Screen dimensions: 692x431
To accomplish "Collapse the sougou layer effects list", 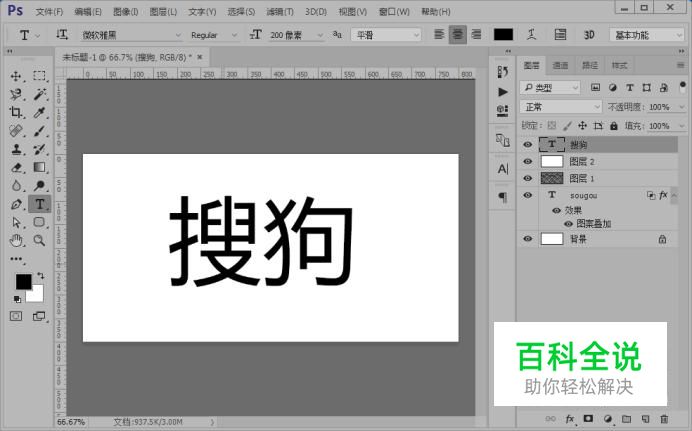I will (674, 195).
